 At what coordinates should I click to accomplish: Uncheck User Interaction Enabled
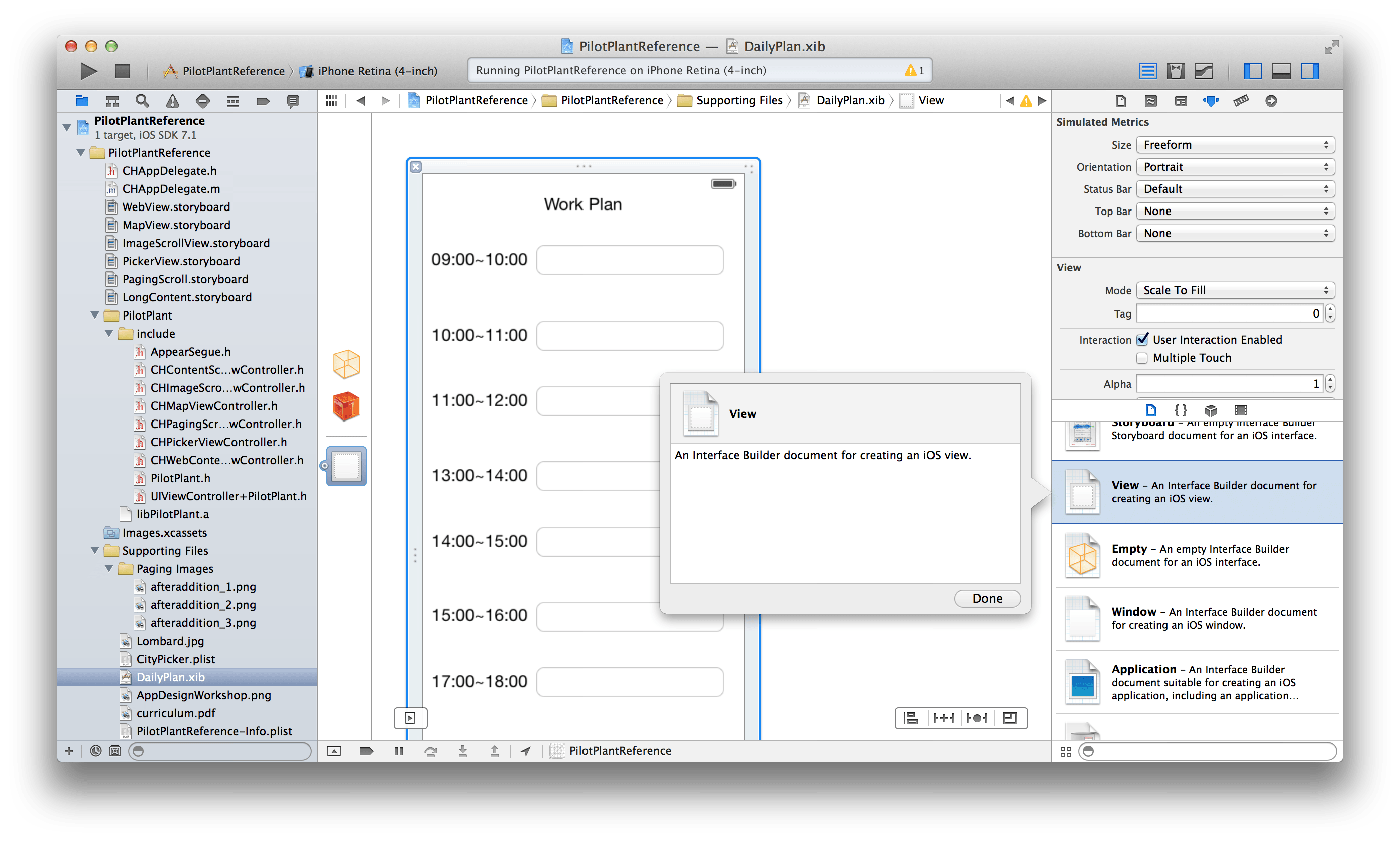tap(1142, 340)
